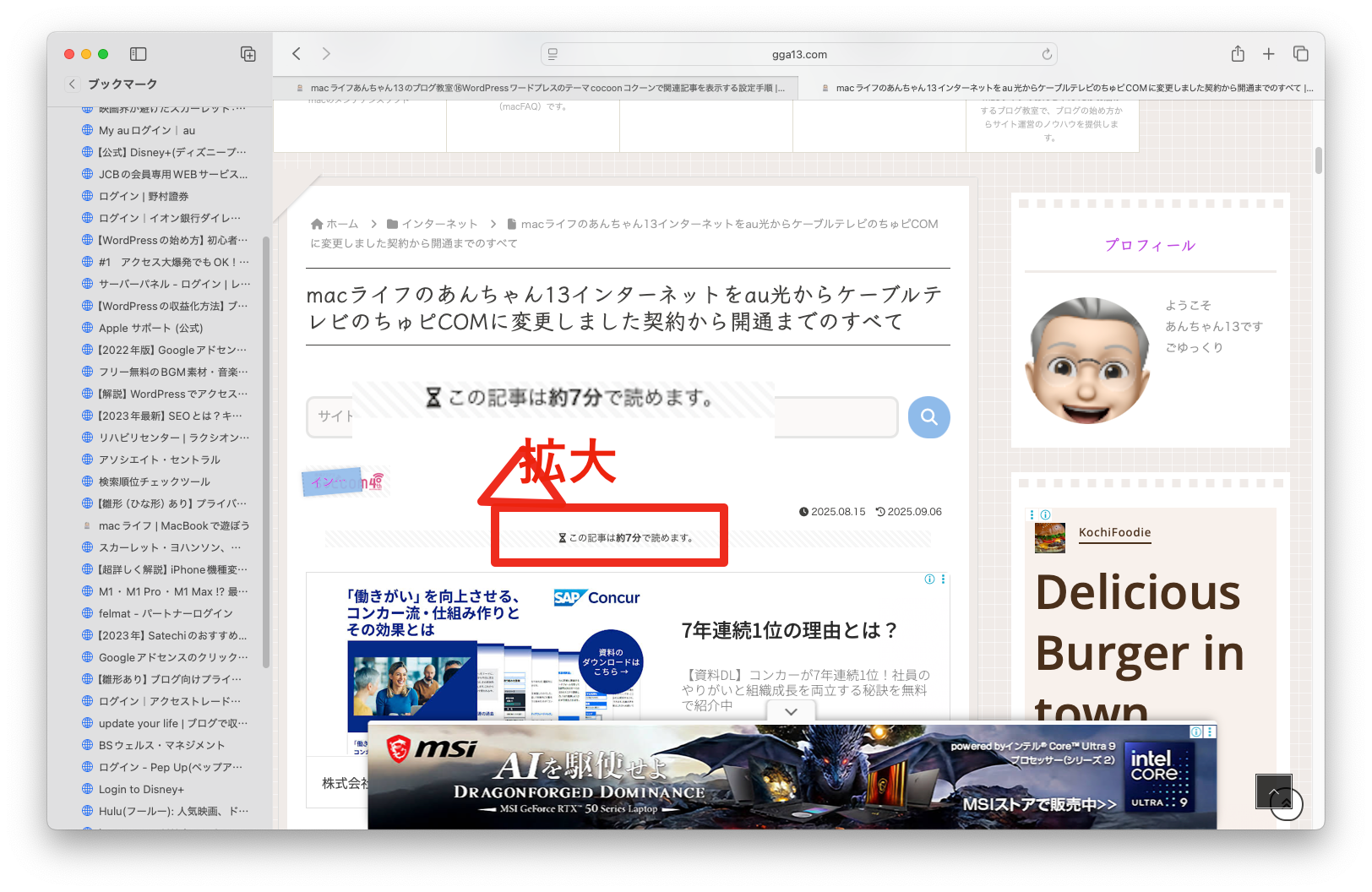The width and height of the screenshot is (1372, 892).
Task: Click the home icon in breadcrumb
Action: [317, 224]
